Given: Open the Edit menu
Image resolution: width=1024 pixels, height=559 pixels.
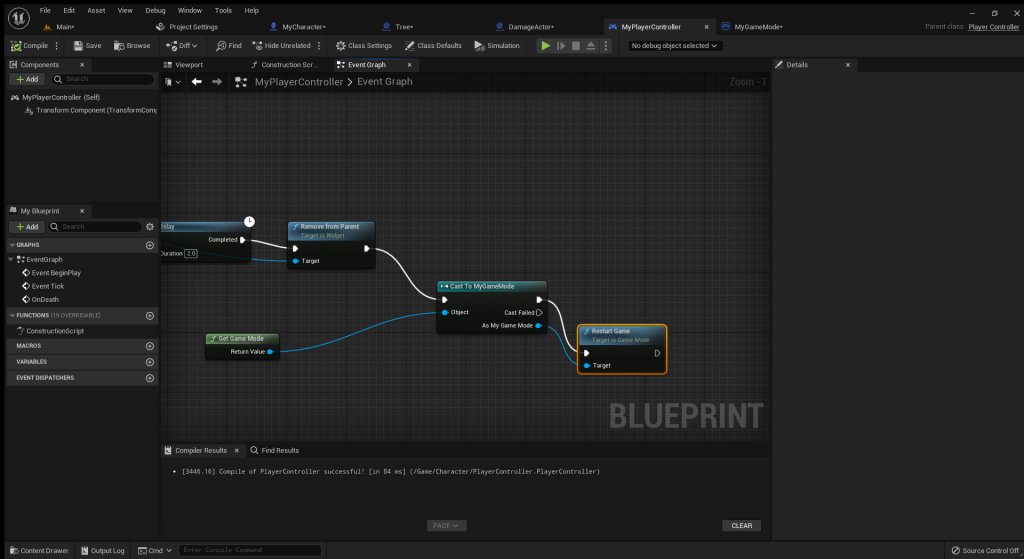Looking at the screenshot, I should [69, 10].
